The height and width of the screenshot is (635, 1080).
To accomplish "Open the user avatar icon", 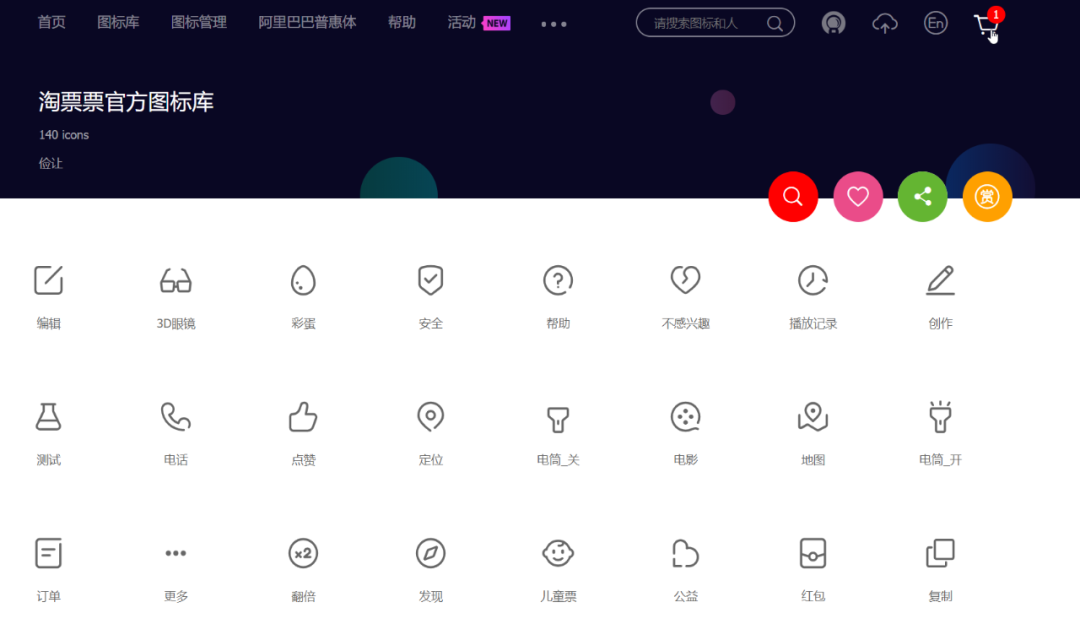I will click(833, 22).
